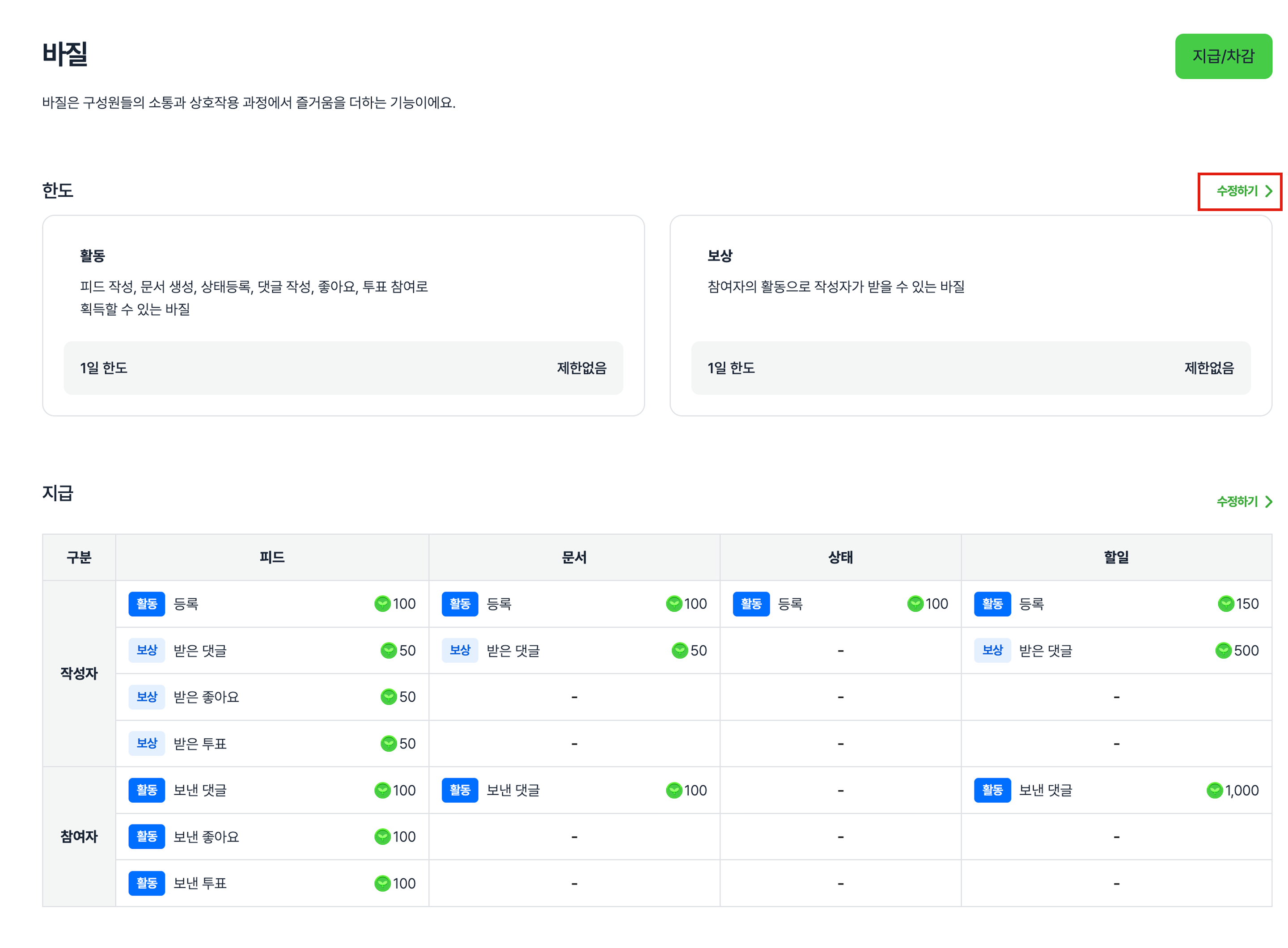Select the 할일 column header
The image size is (1288, 948).
tap(1115, 557)
